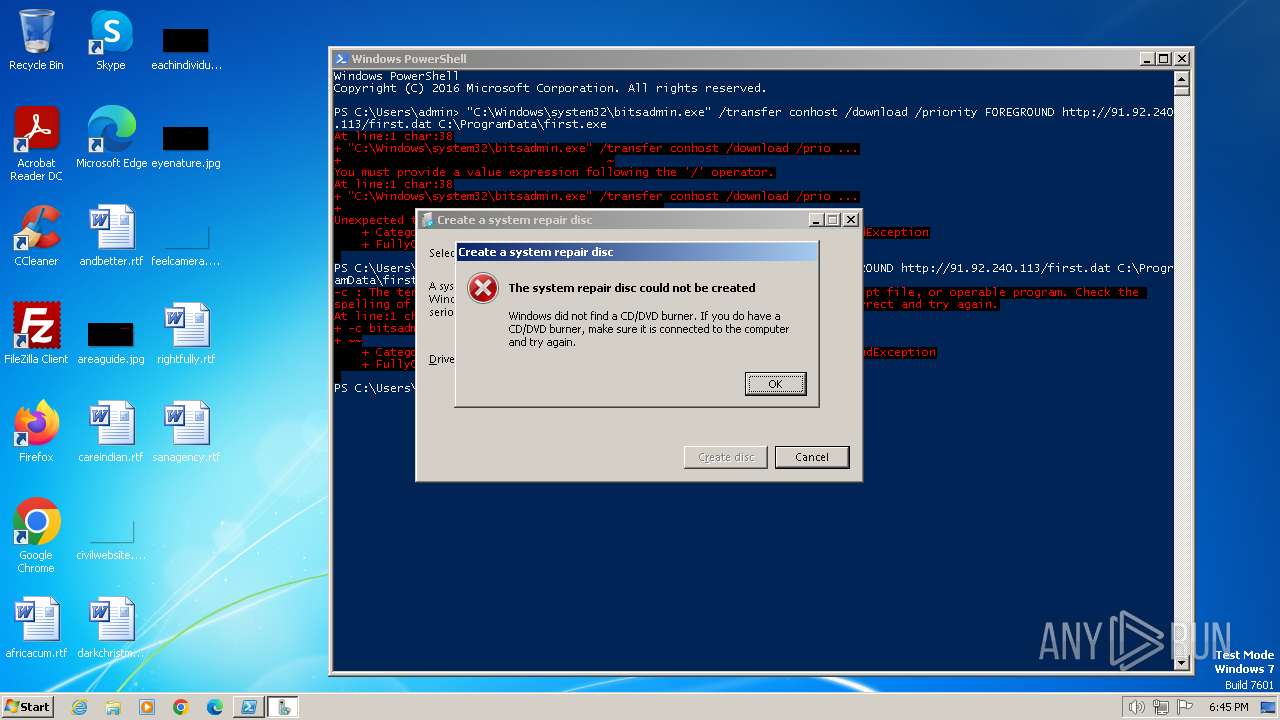This screenshot has height=720, width=1280.
Task: Click the red error icon in the dialog
Action: (x=483, y=289)
